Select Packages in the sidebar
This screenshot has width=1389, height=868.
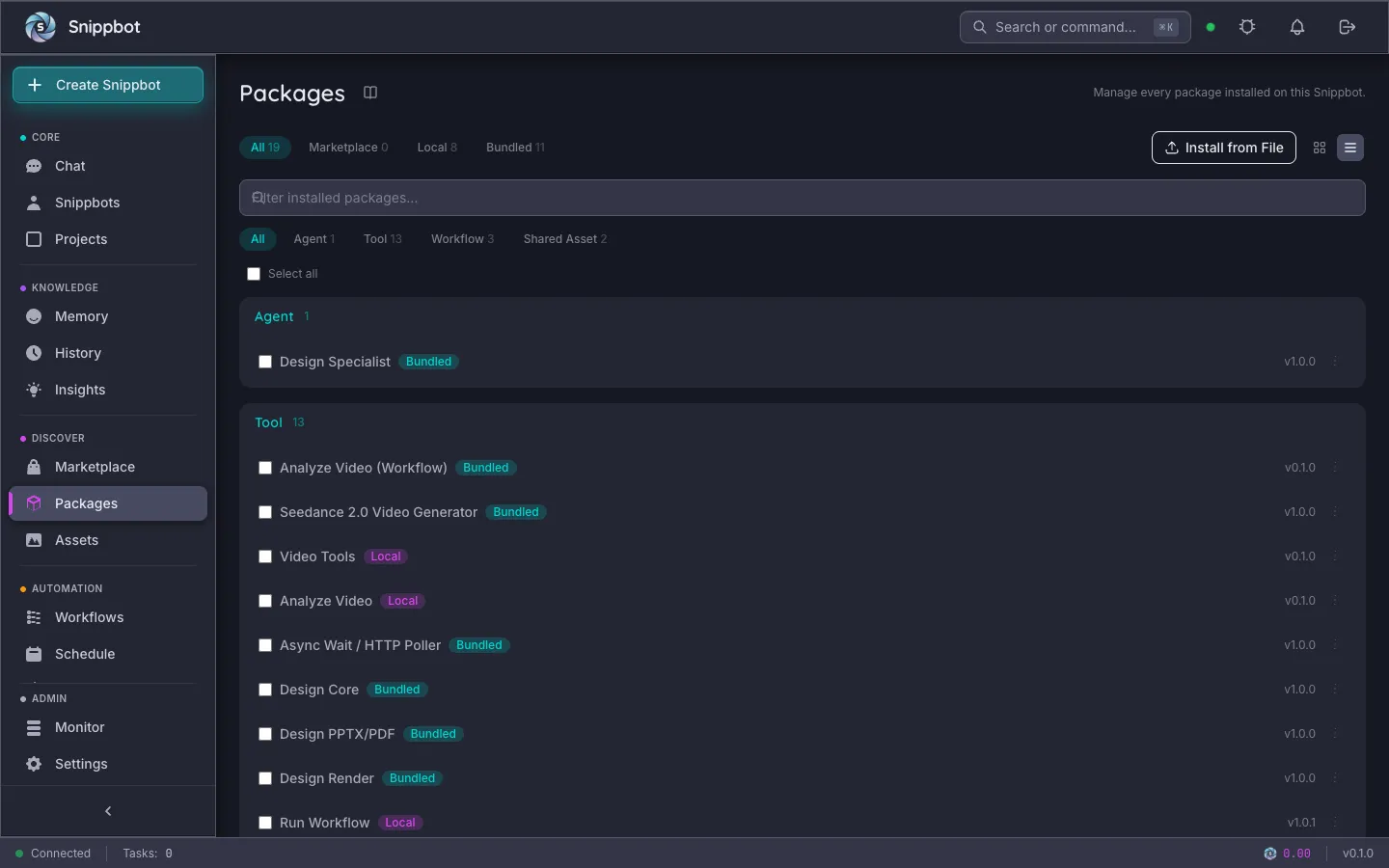pyautogui.click(x=108, y=503)
